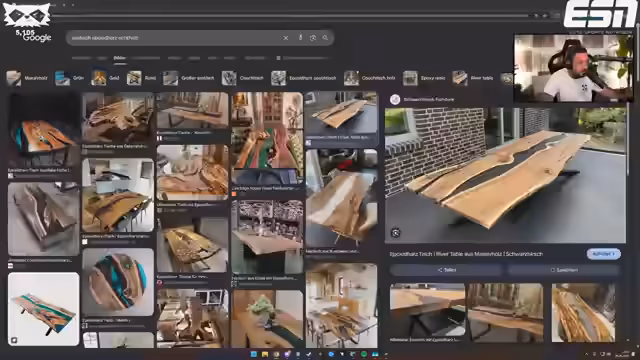The image size is (640, 360).
Task: Clear the search box with the X icon
Action: [x=286, y=38]
